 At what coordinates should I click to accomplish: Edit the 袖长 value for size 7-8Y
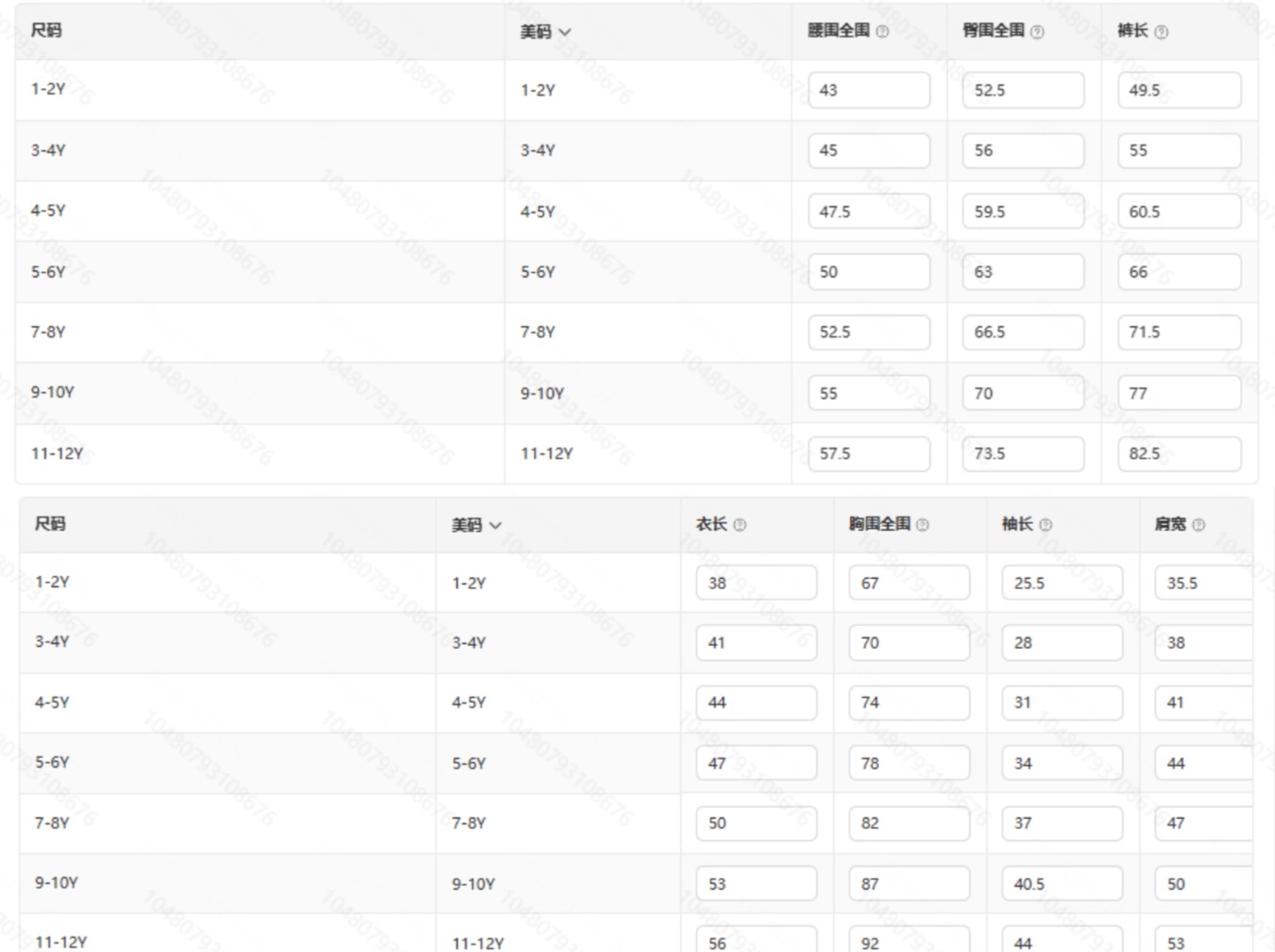point(1062,824)
